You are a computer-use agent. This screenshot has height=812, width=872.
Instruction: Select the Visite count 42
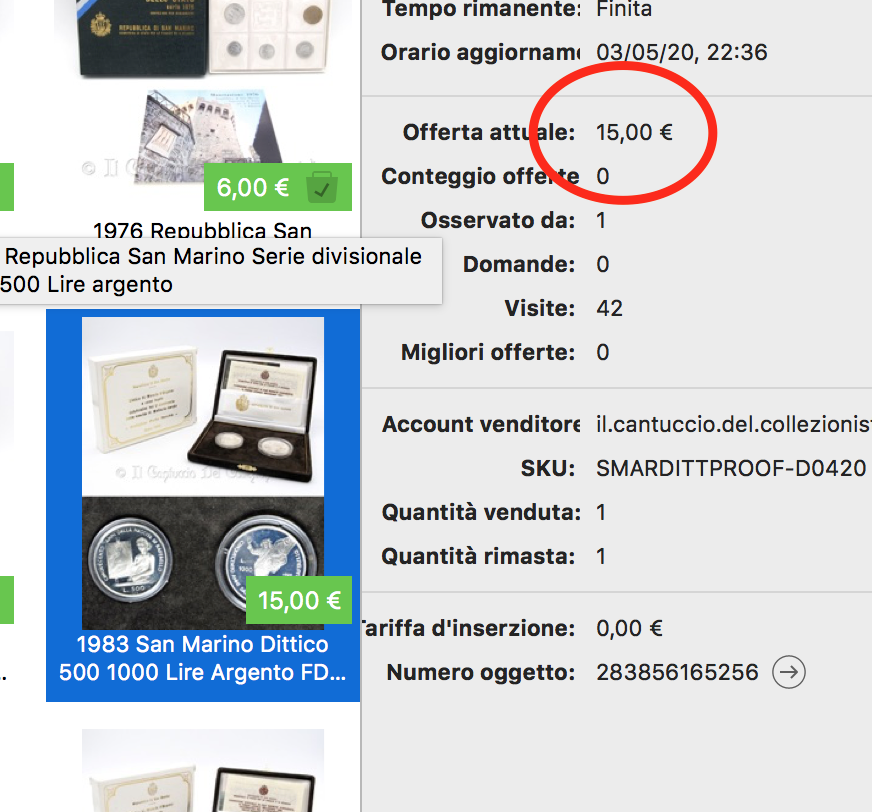610,308
